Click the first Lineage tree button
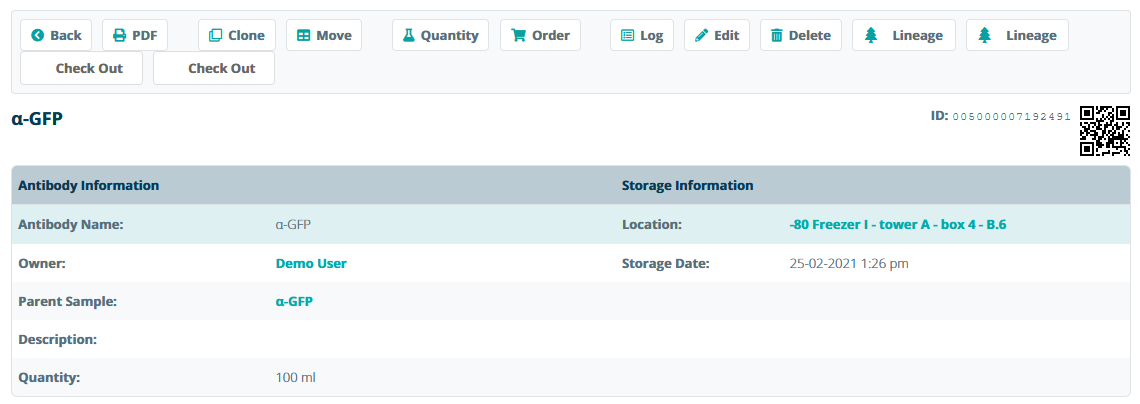This screenshot has height=404, width=1140. [x=903, y=35]
